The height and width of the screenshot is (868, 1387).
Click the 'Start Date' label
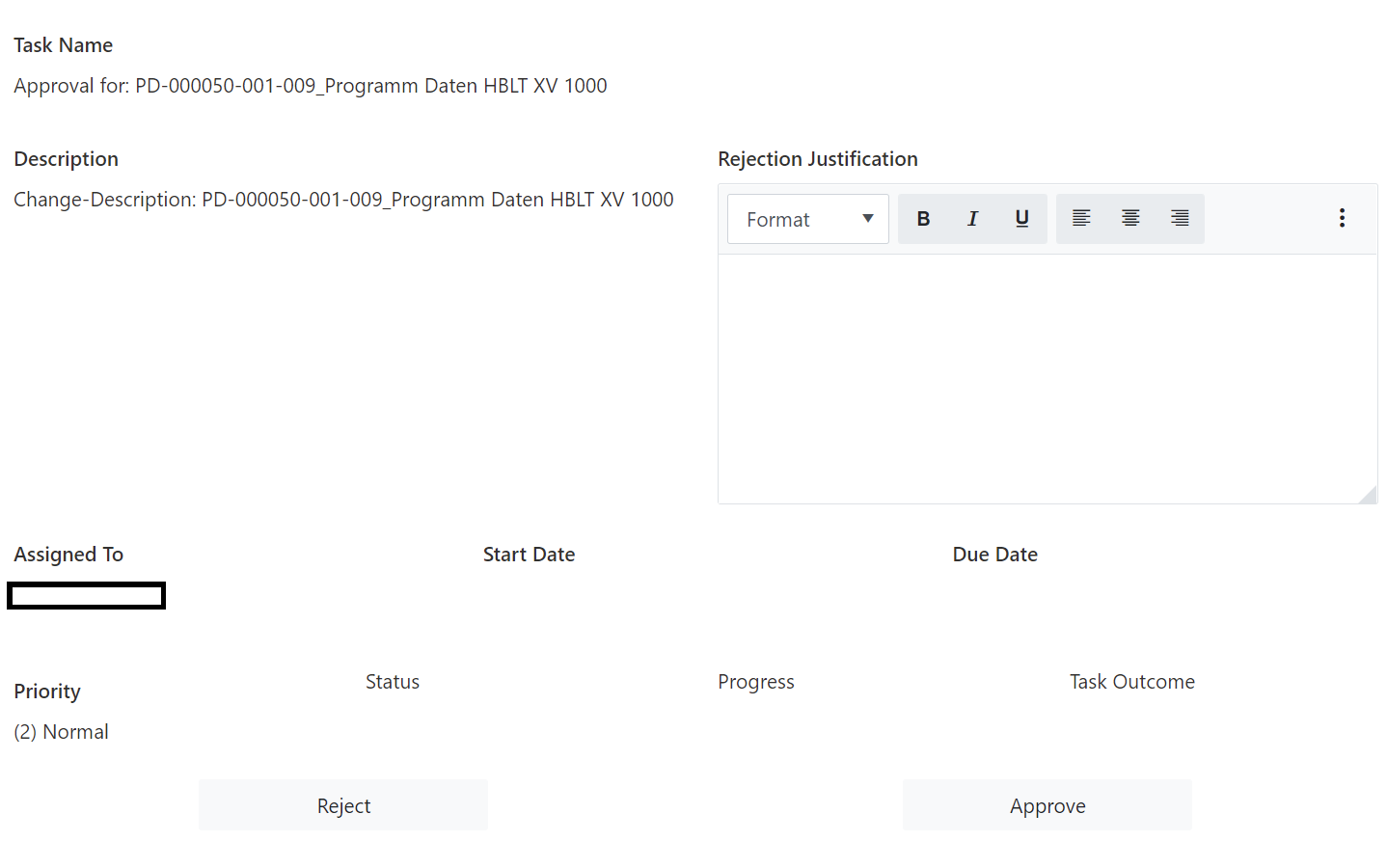pos(529,555)
